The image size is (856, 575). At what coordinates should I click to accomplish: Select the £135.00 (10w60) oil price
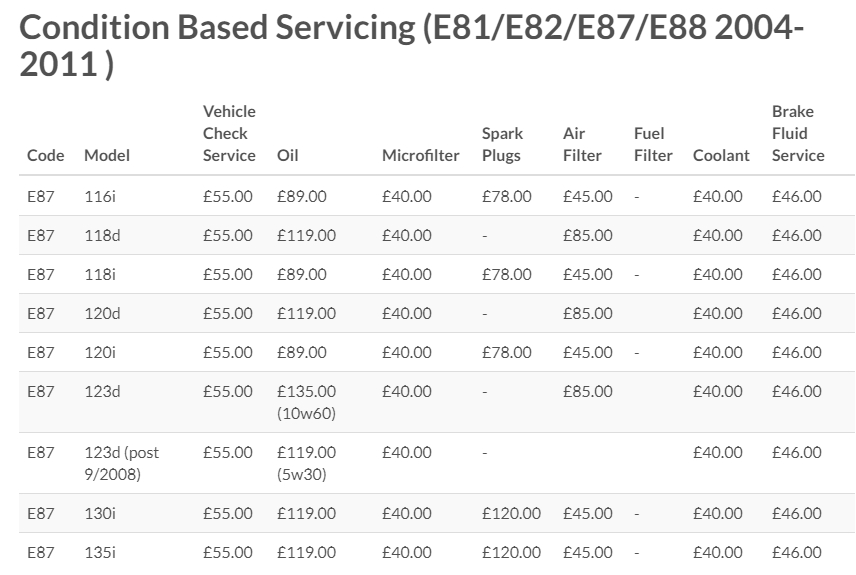306,402
